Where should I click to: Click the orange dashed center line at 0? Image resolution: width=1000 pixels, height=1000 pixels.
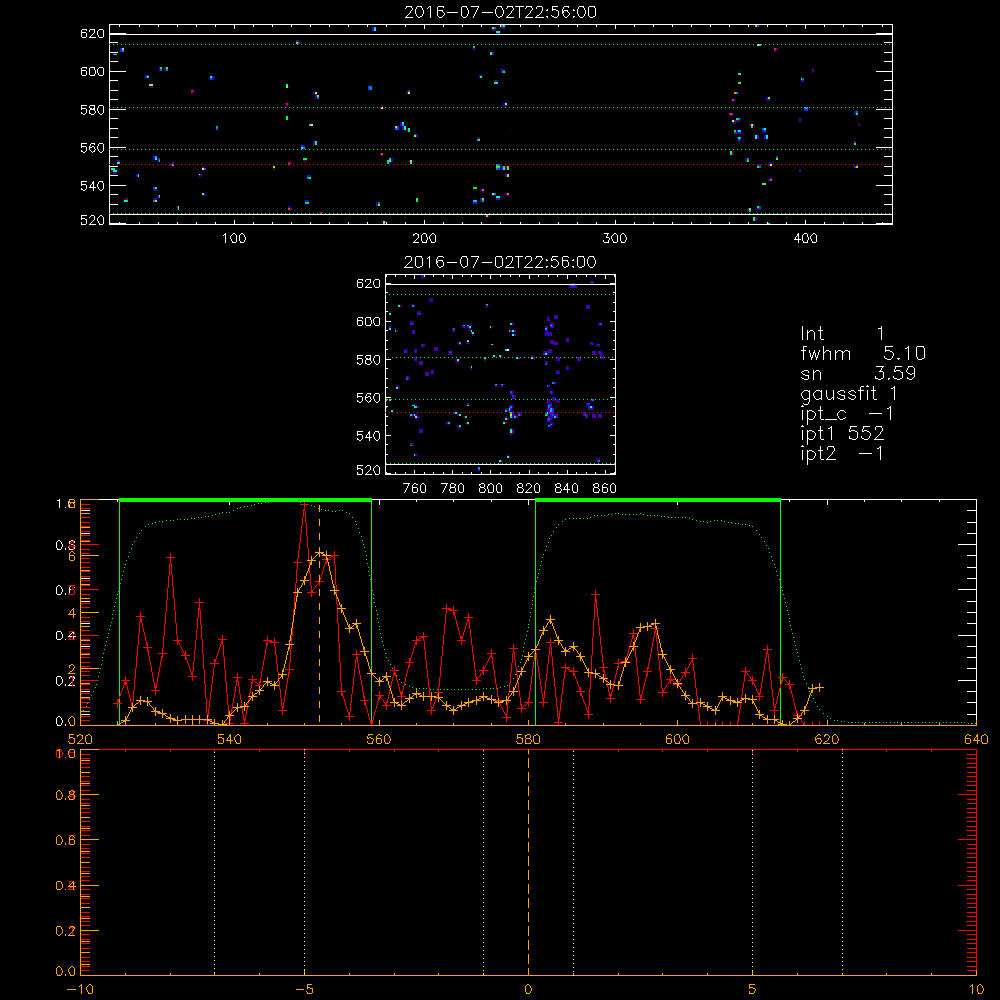[528, 861]
